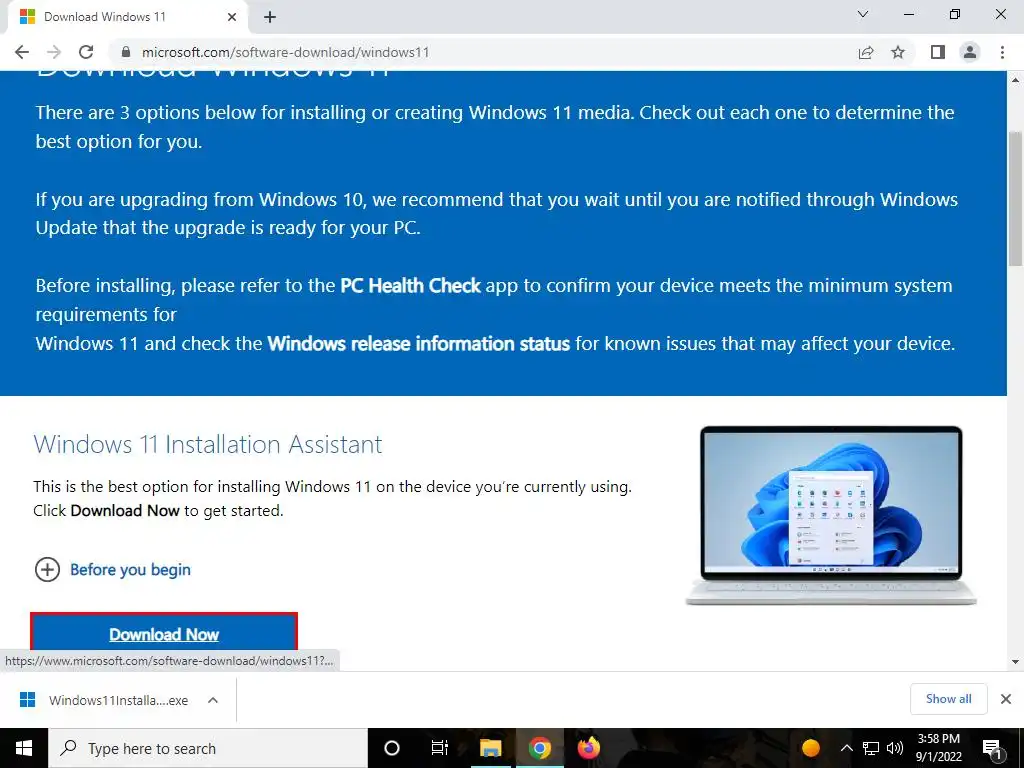The image size is (1024, 768).
Task: Open Windows release information status link
Action: coord(419,344)
